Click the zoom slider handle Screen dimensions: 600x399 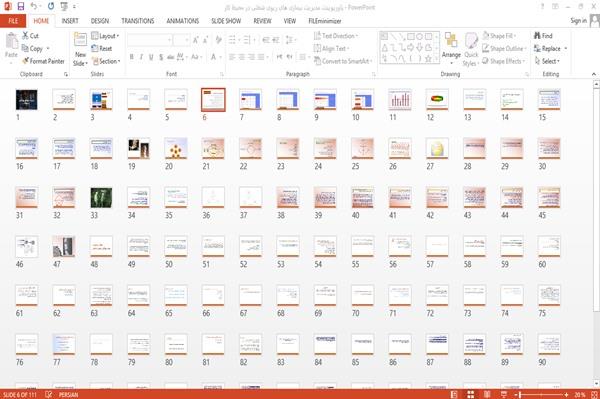(x=520, y=394)
